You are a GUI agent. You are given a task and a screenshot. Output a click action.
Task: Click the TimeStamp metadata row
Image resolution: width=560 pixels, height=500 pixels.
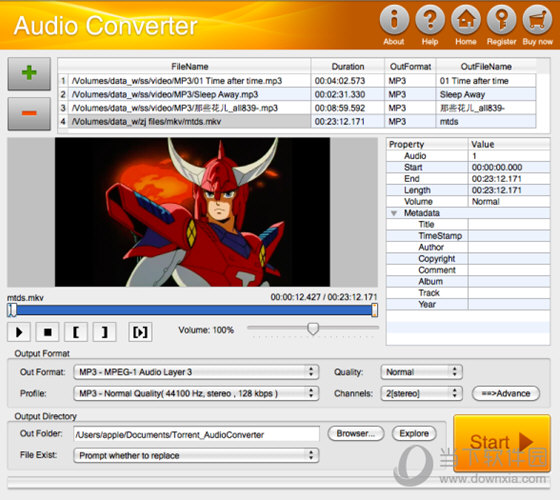tap(468, 236)
